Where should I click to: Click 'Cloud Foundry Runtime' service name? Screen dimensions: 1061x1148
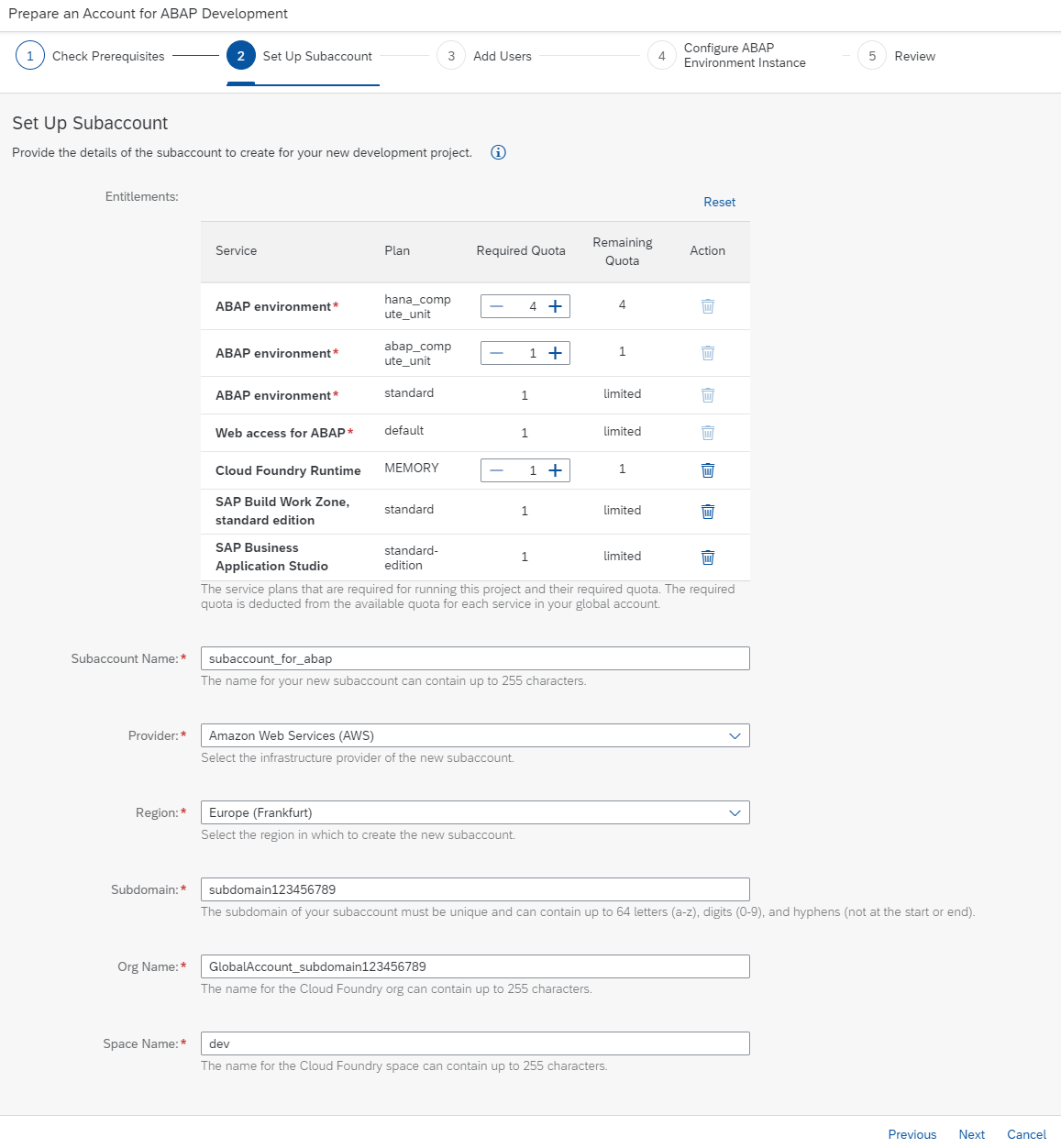pos(288,470)
